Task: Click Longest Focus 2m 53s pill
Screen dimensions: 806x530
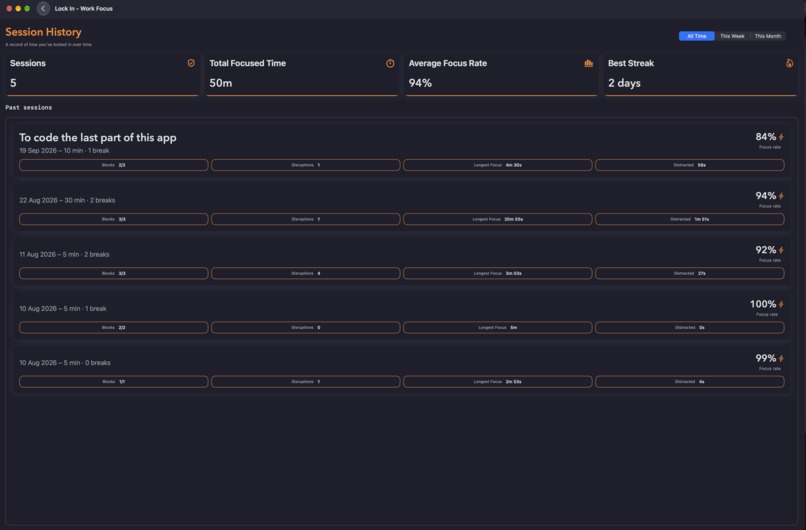Action: [x=498, y=381]
